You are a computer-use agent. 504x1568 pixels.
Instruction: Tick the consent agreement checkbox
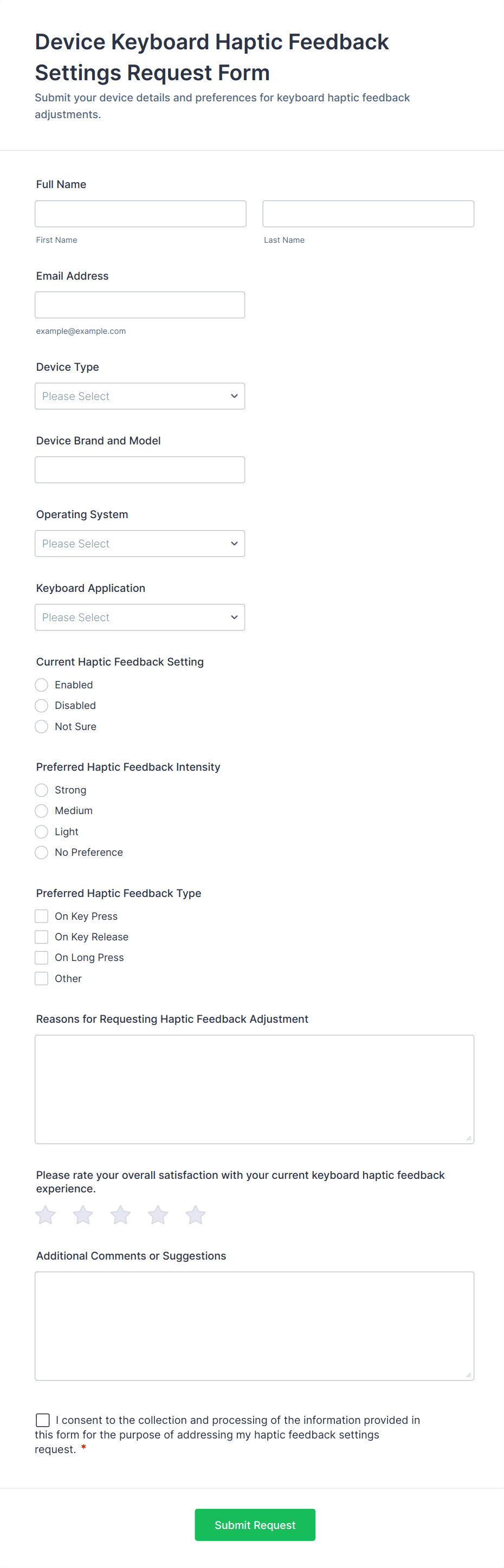tap(43, 1420)
